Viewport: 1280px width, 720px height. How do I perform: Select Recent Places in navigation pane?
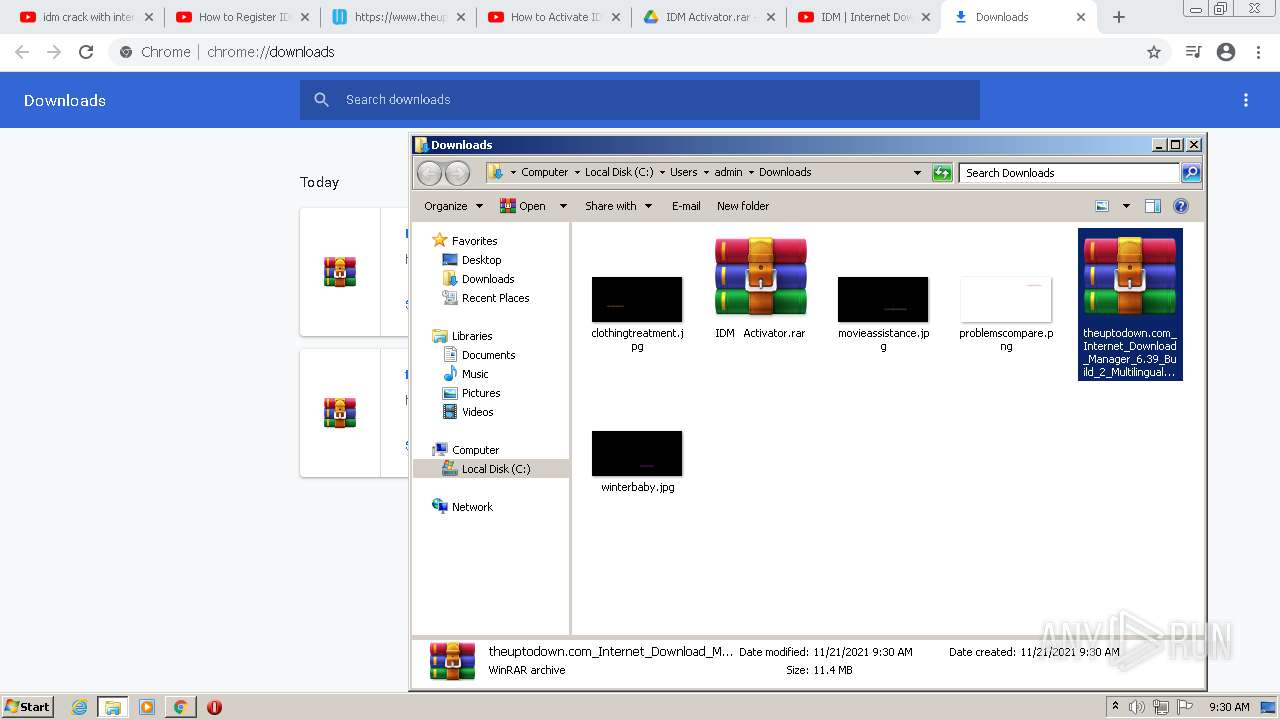pyautogui.click(x=495, y=298)
